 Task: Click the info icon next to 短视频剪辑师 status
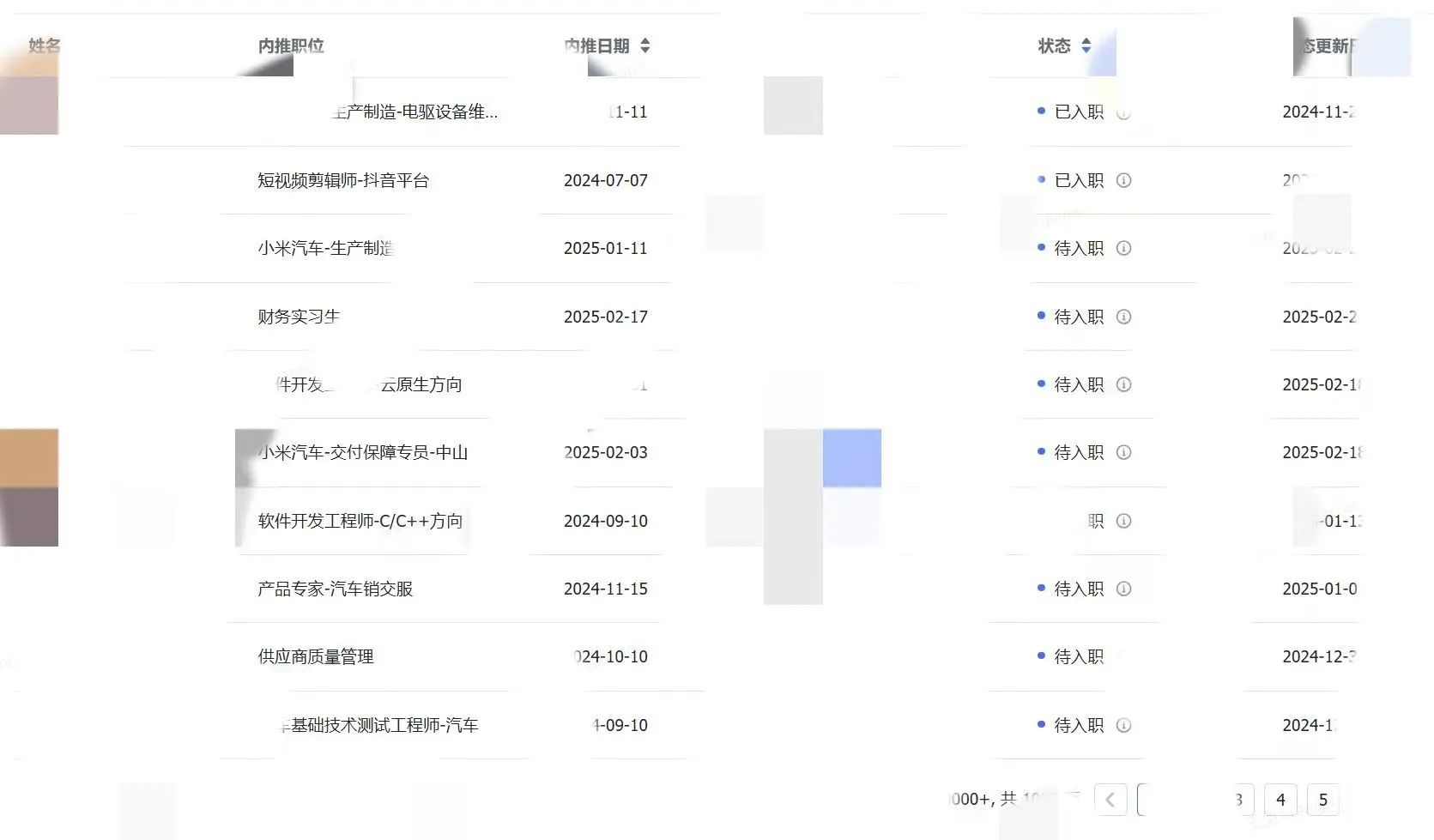(1124, 181)
